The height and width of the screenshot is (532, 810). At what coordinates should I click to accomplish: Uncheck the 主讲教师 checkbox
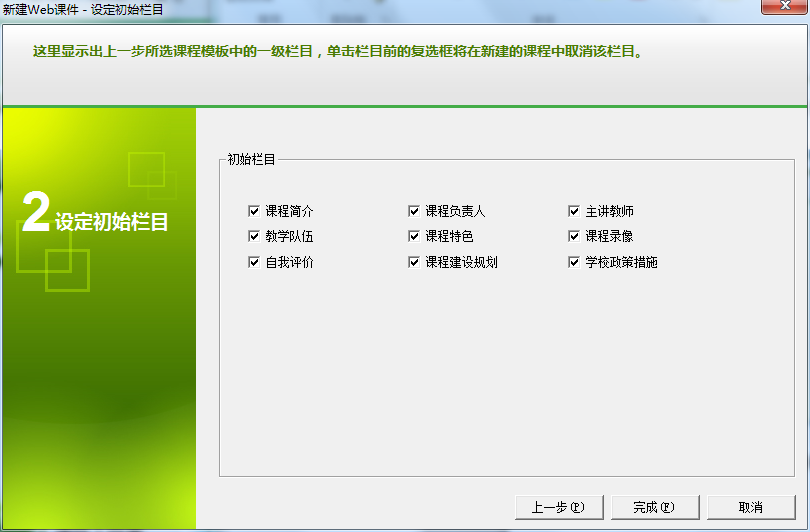pos(574,212)
